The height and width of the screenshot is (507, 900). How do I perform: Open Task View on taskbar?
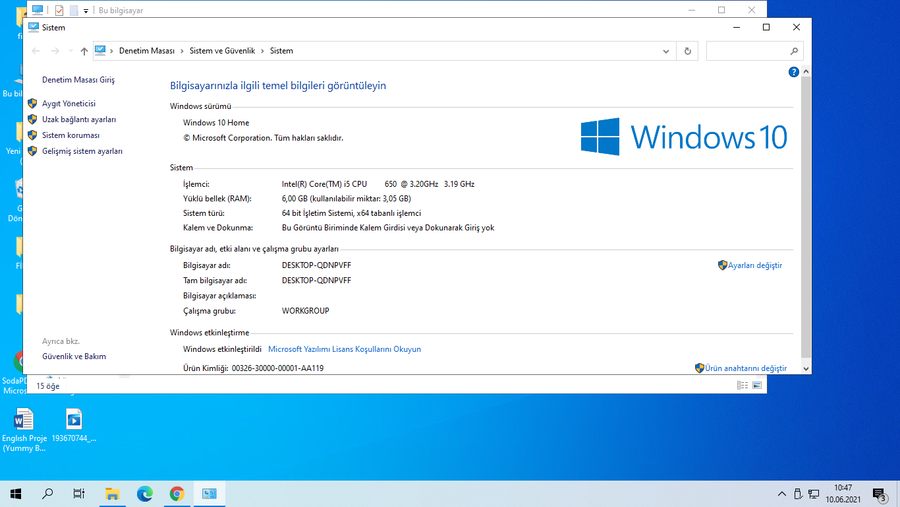click(79, 494)
